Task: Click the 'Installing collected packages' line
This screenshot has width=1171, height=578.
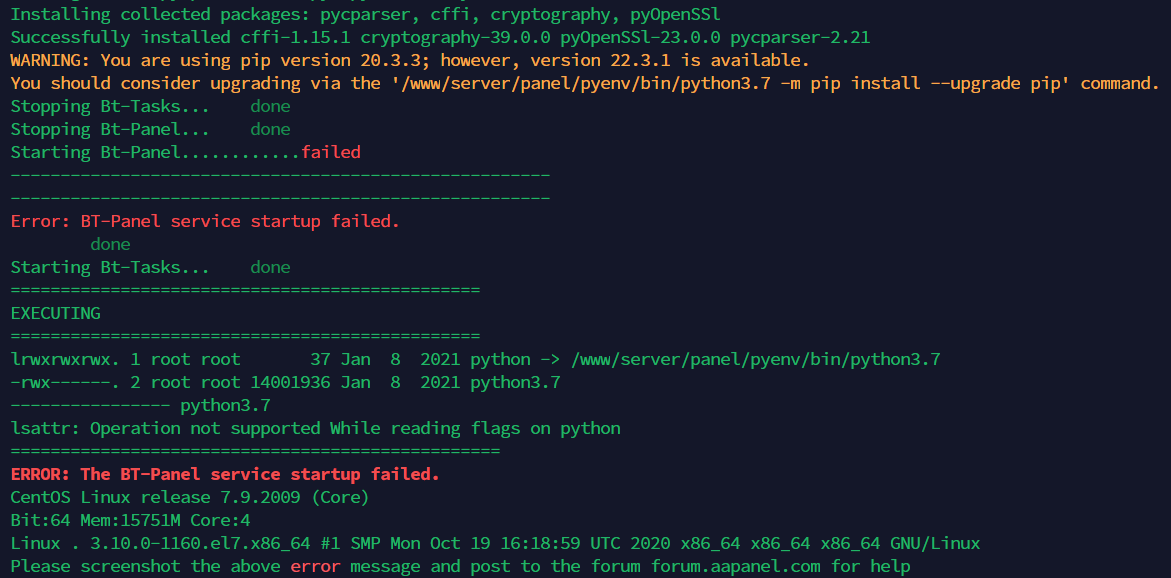Action: (x=365, y=15)
